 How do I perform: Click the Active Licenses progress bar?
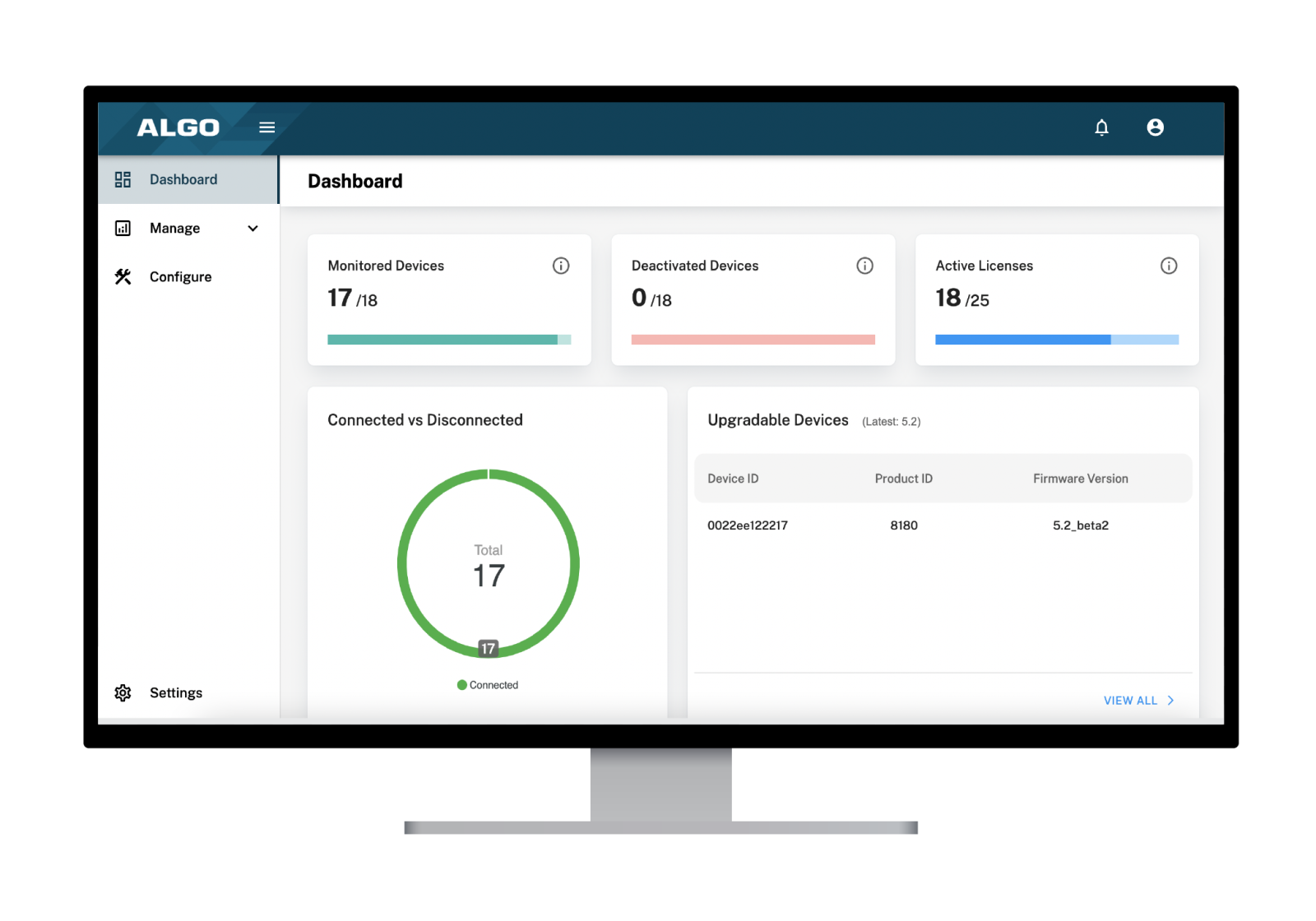pyautogui.click(x=1057, y=339)
